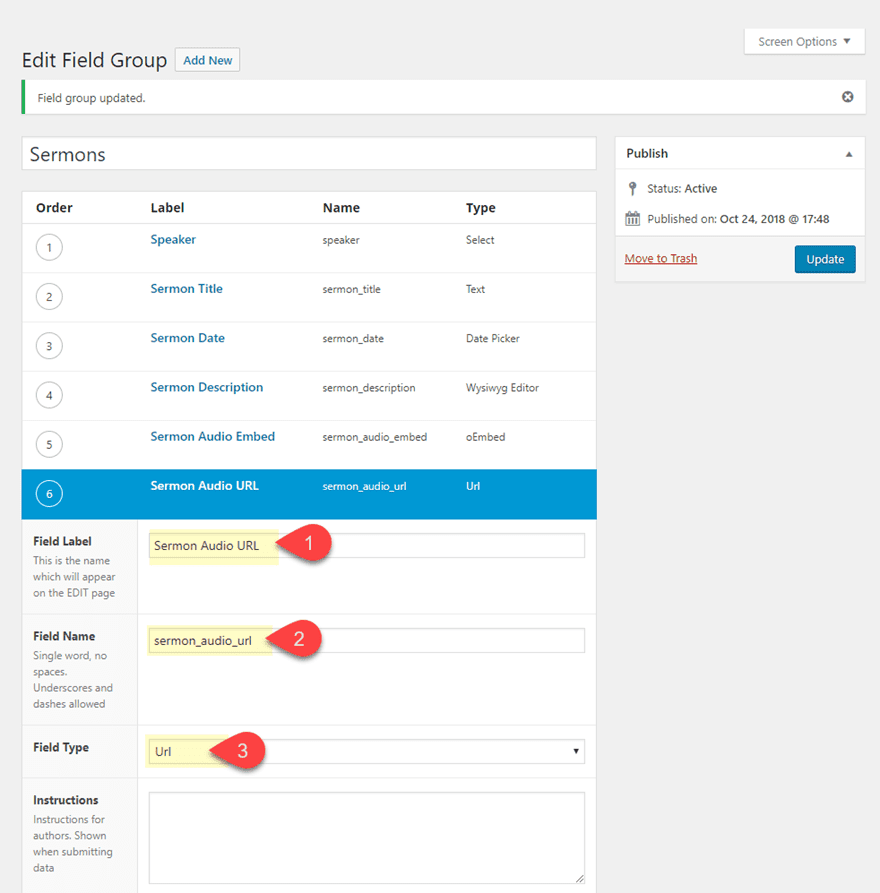
Task: Click the calendar icon beside Published on
Action: [x=632, y=219]
